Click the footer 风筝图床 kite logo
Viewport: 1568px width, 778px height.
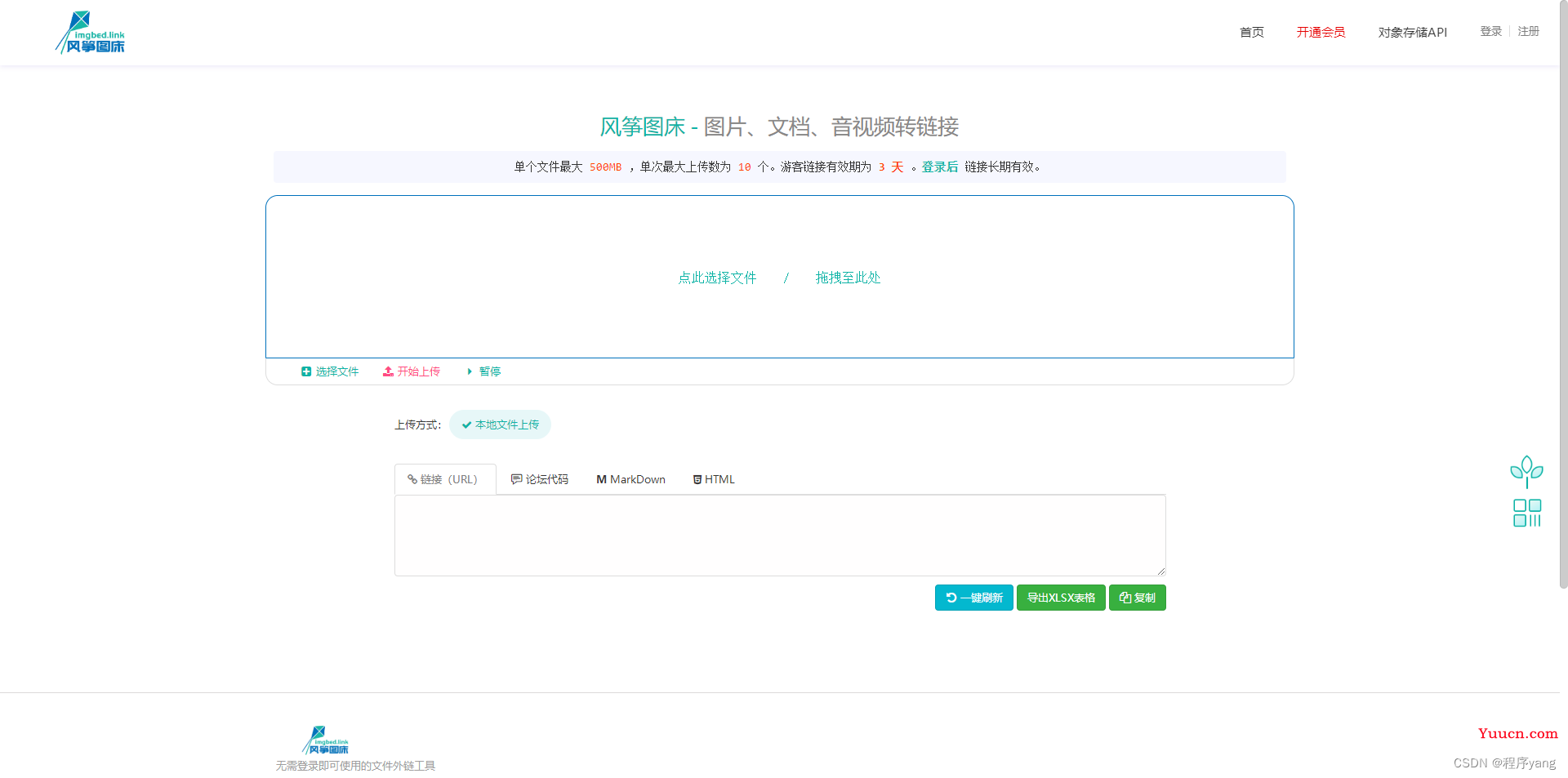(x=326, y=740)
